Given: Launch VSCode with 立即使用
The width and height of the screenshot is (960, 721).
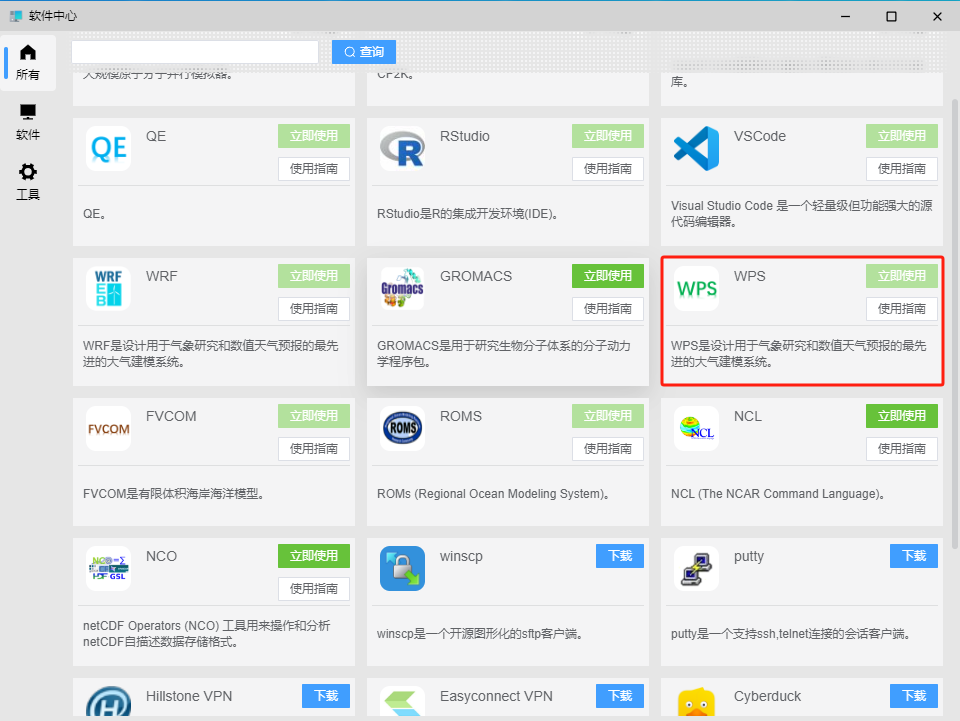Looking at the screenshot, I should click(x=901, y=136).
